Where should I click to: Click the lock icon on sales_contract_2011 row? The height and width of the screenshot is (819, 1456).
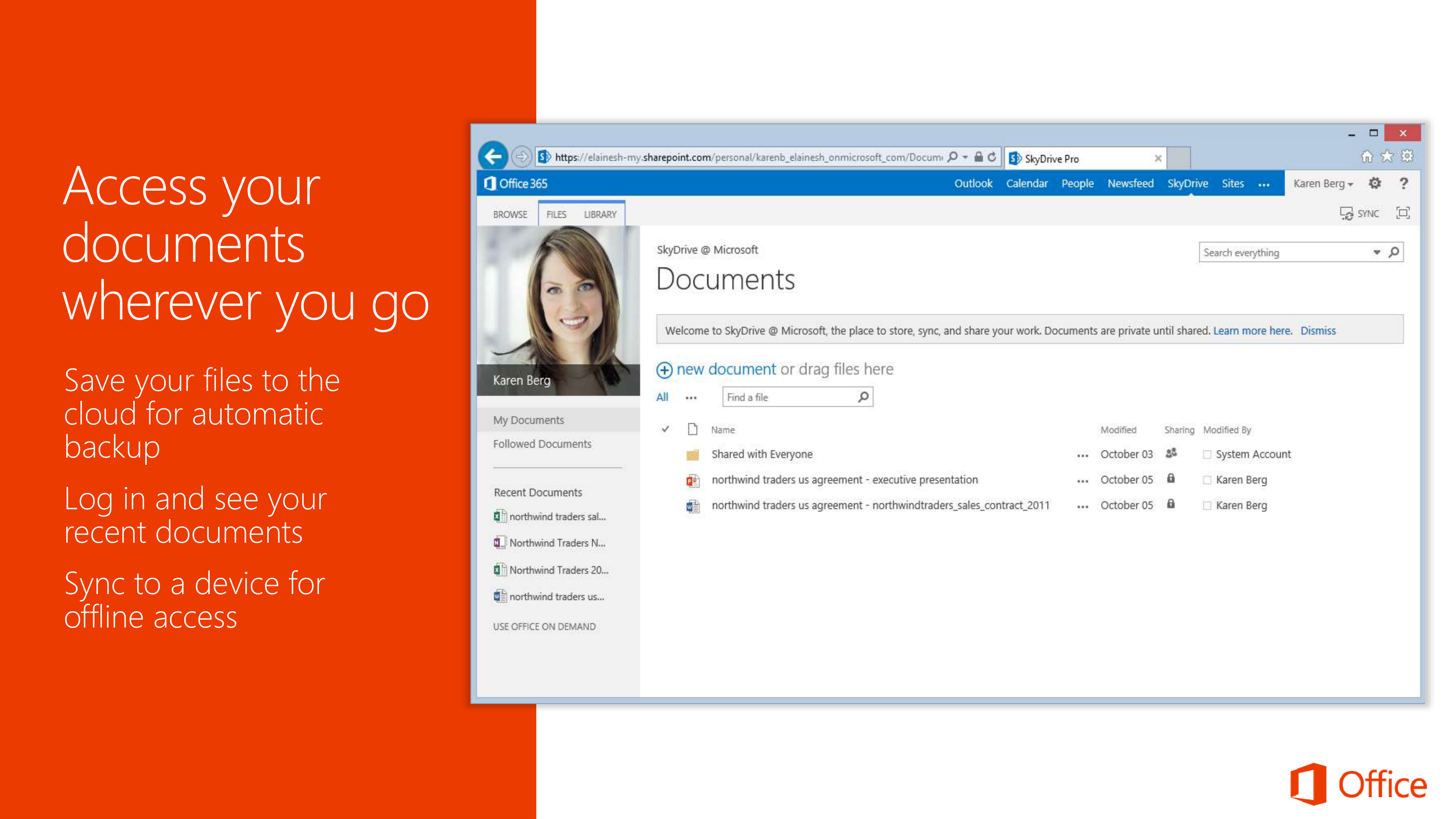coord(1171,504)
